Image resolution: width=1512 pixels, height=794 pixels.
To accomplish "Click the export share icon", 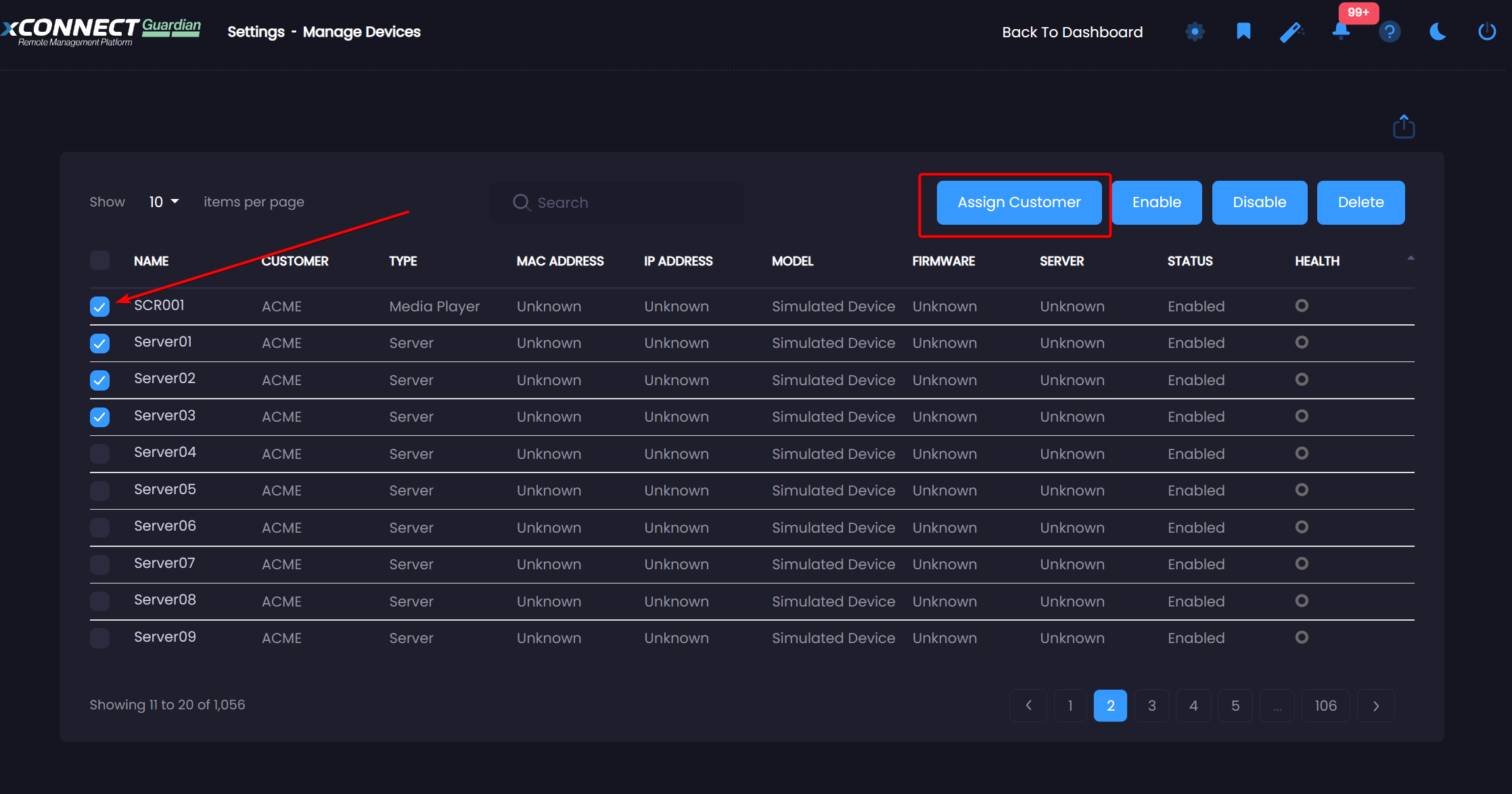I will (1404, 127).
